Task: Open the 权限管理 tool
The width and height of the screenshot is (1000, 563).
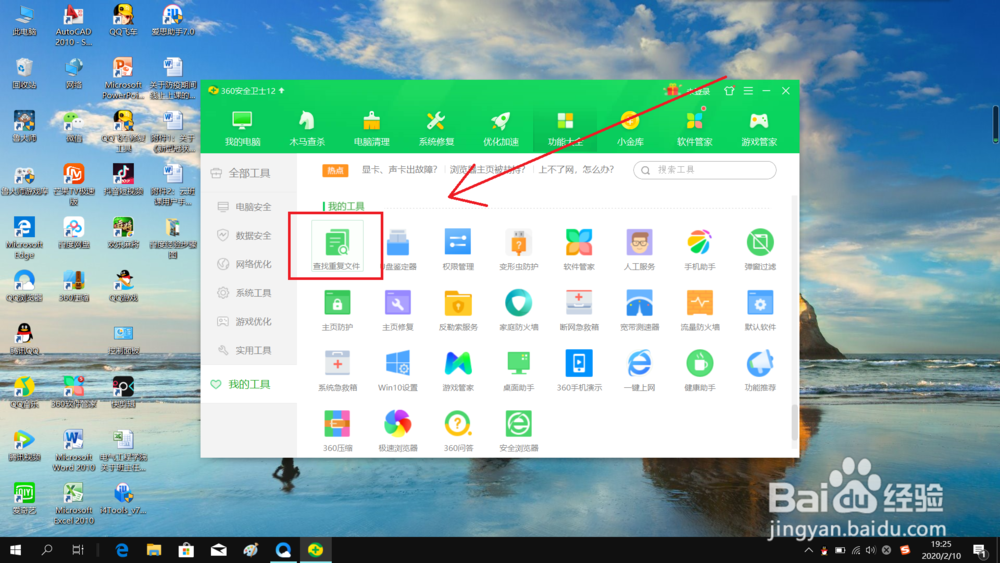Action: (x=458, y=249)
